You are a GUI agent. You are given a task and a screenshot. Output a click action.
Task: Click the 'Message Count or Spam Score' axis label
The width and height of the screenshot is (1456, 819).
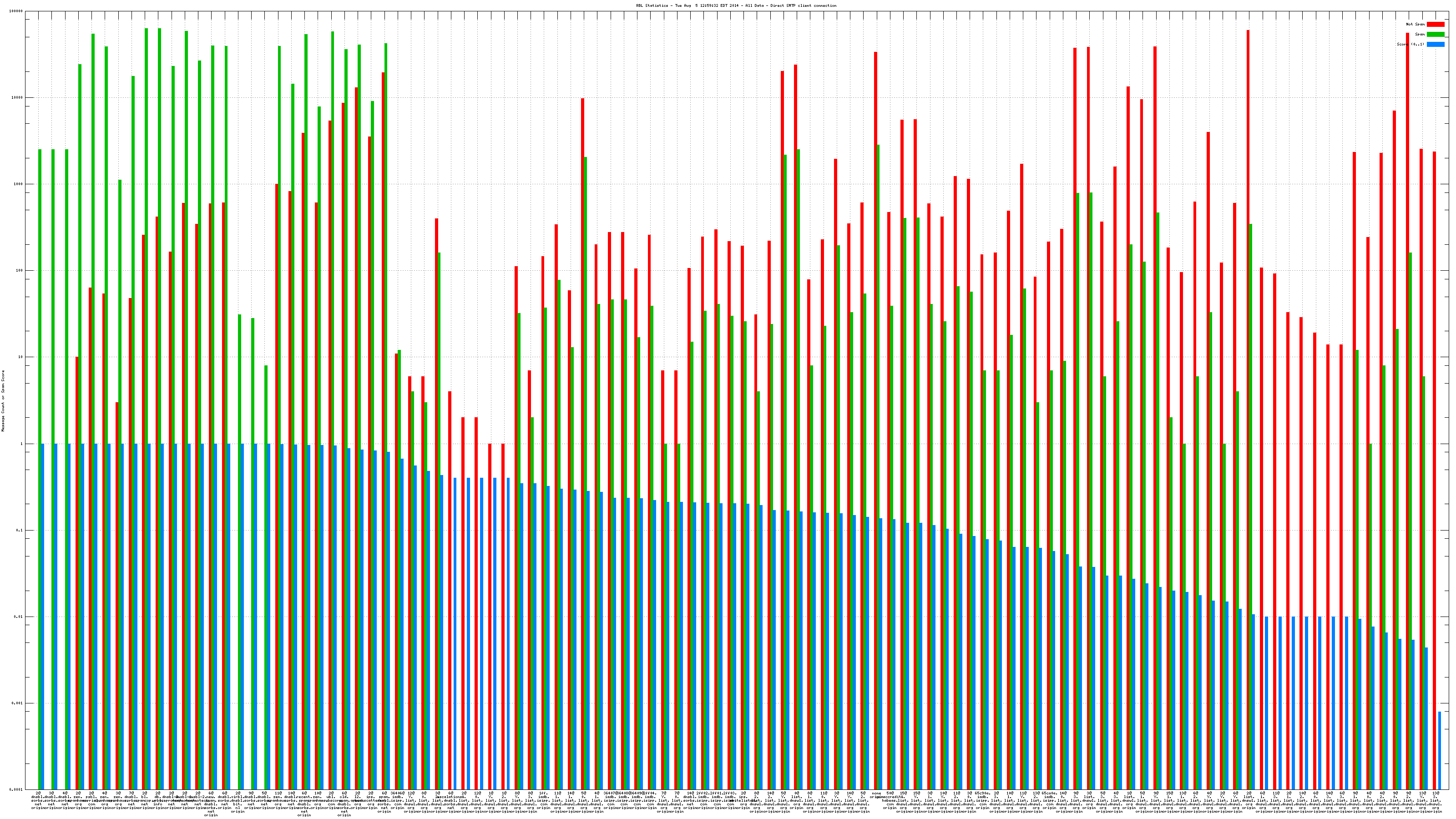point(3,401)
